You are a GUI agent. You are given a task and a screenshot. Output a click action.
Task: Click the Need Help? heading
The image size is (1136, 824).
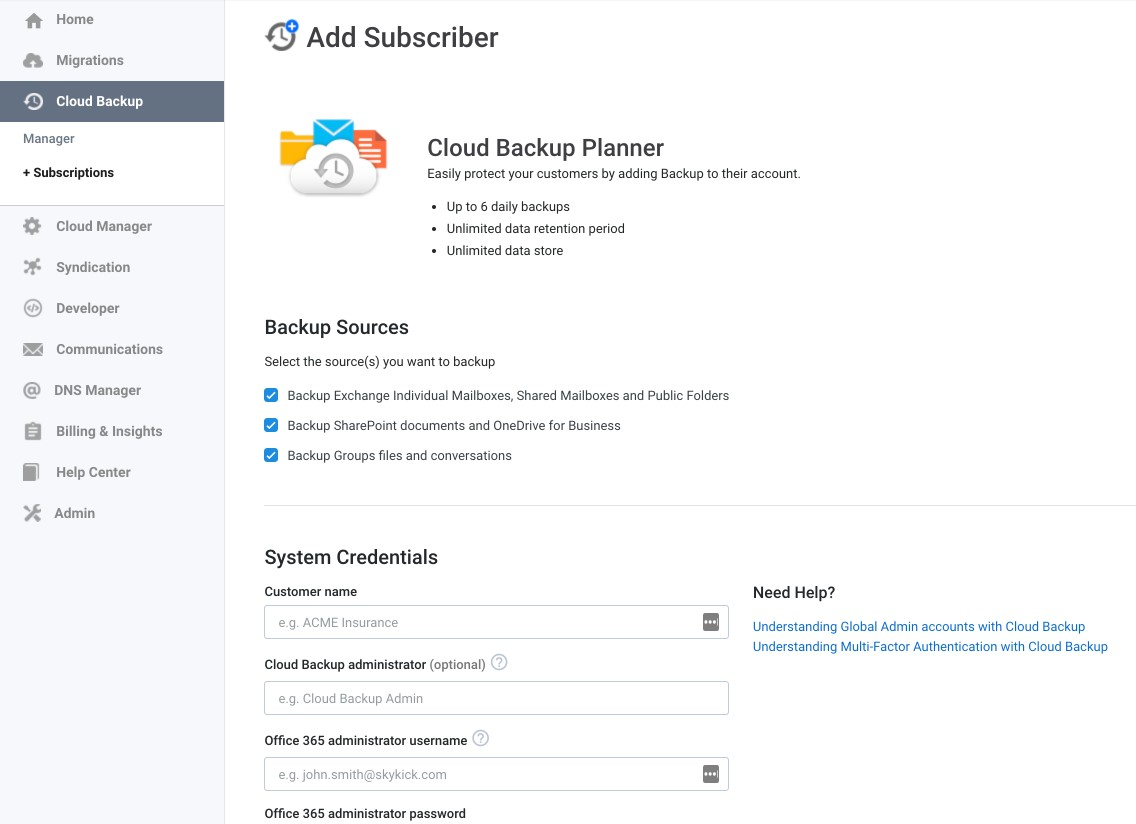[x=794, y=593]
